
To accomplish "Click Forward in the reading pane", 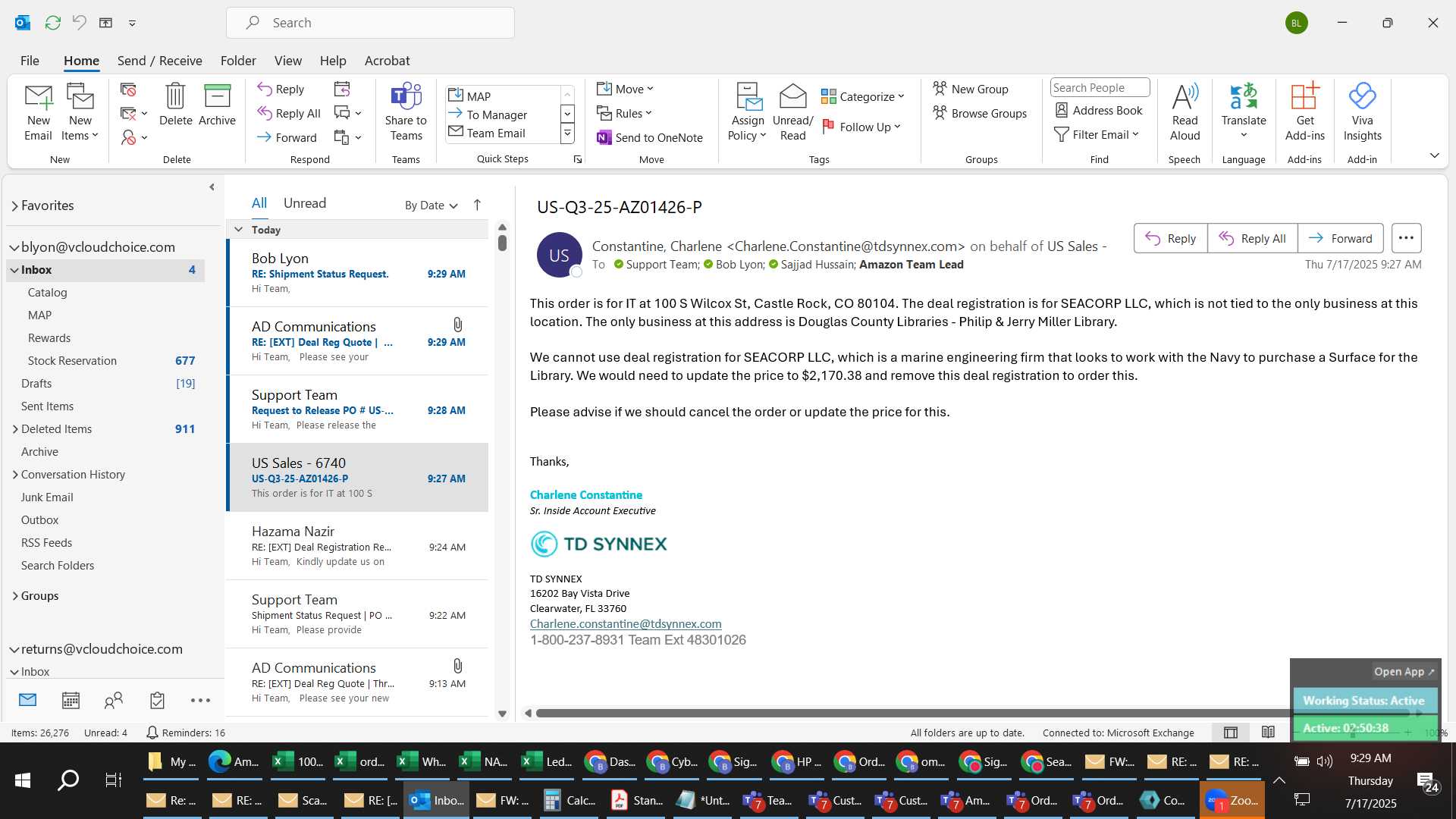I will click(x=1340, y=238).
